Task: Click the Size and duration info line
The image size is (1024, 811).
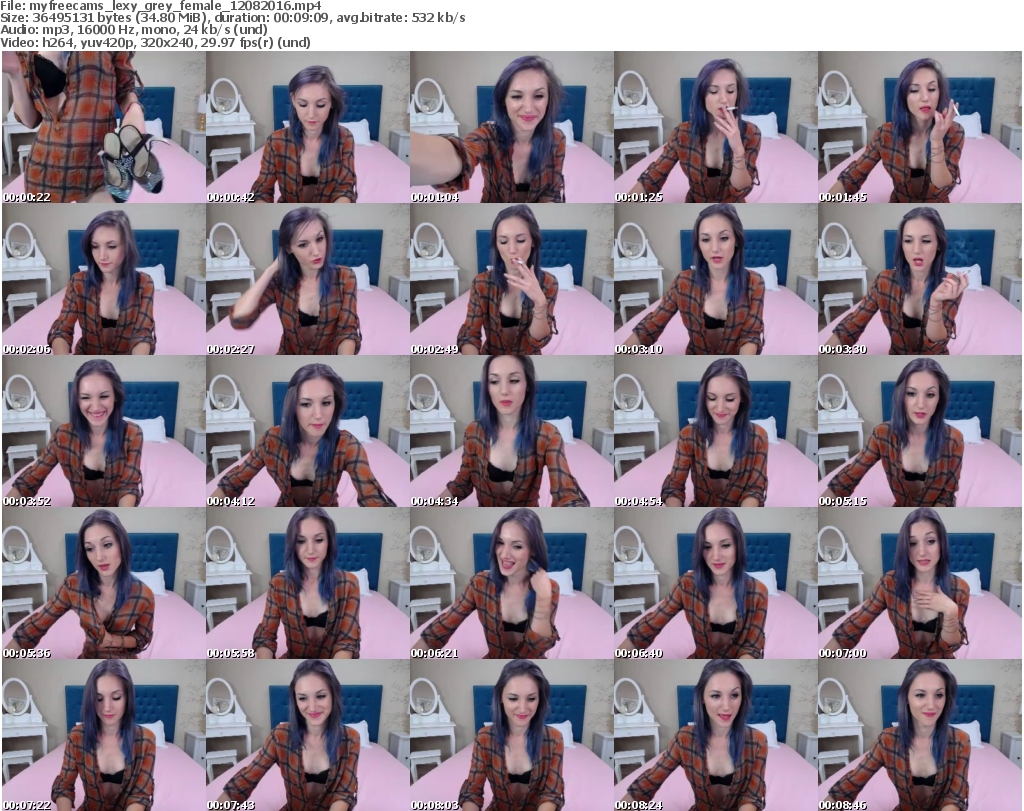Action: [232, 18]
